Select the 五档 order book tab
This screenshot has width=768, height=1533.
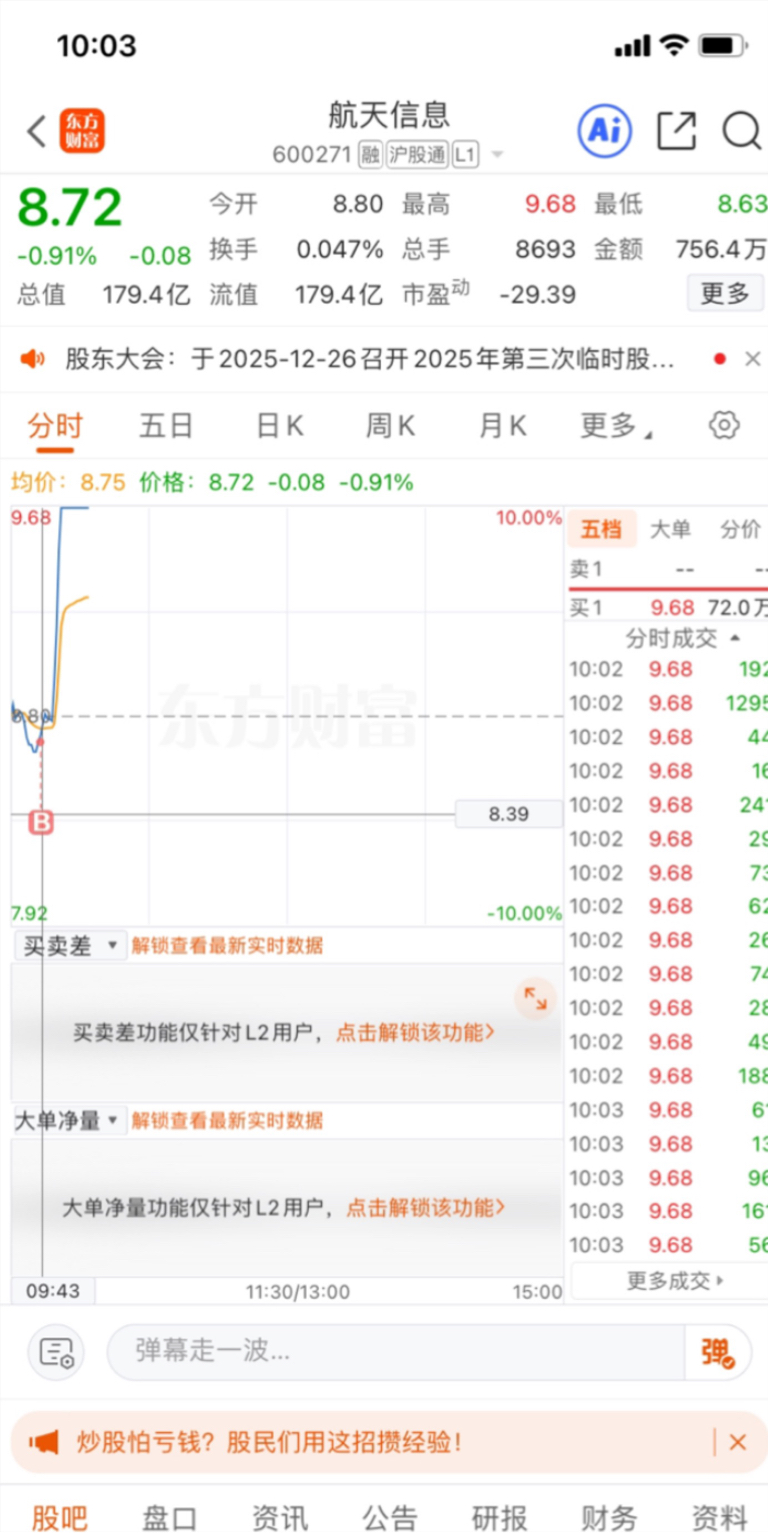pyautogui.click(x=601, y=529)
